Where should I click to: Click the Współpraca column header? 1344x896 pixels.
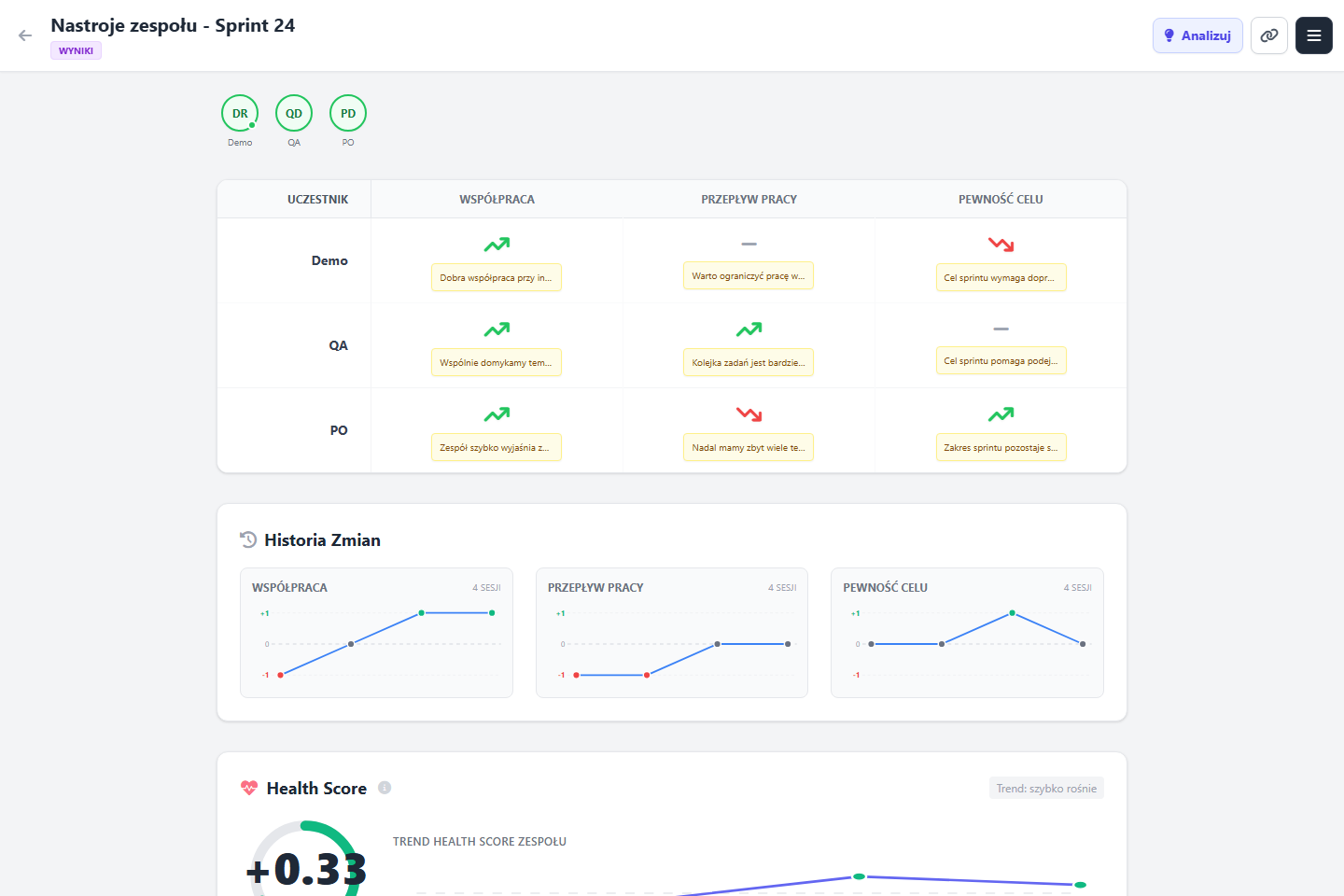(x=497, y=199)
